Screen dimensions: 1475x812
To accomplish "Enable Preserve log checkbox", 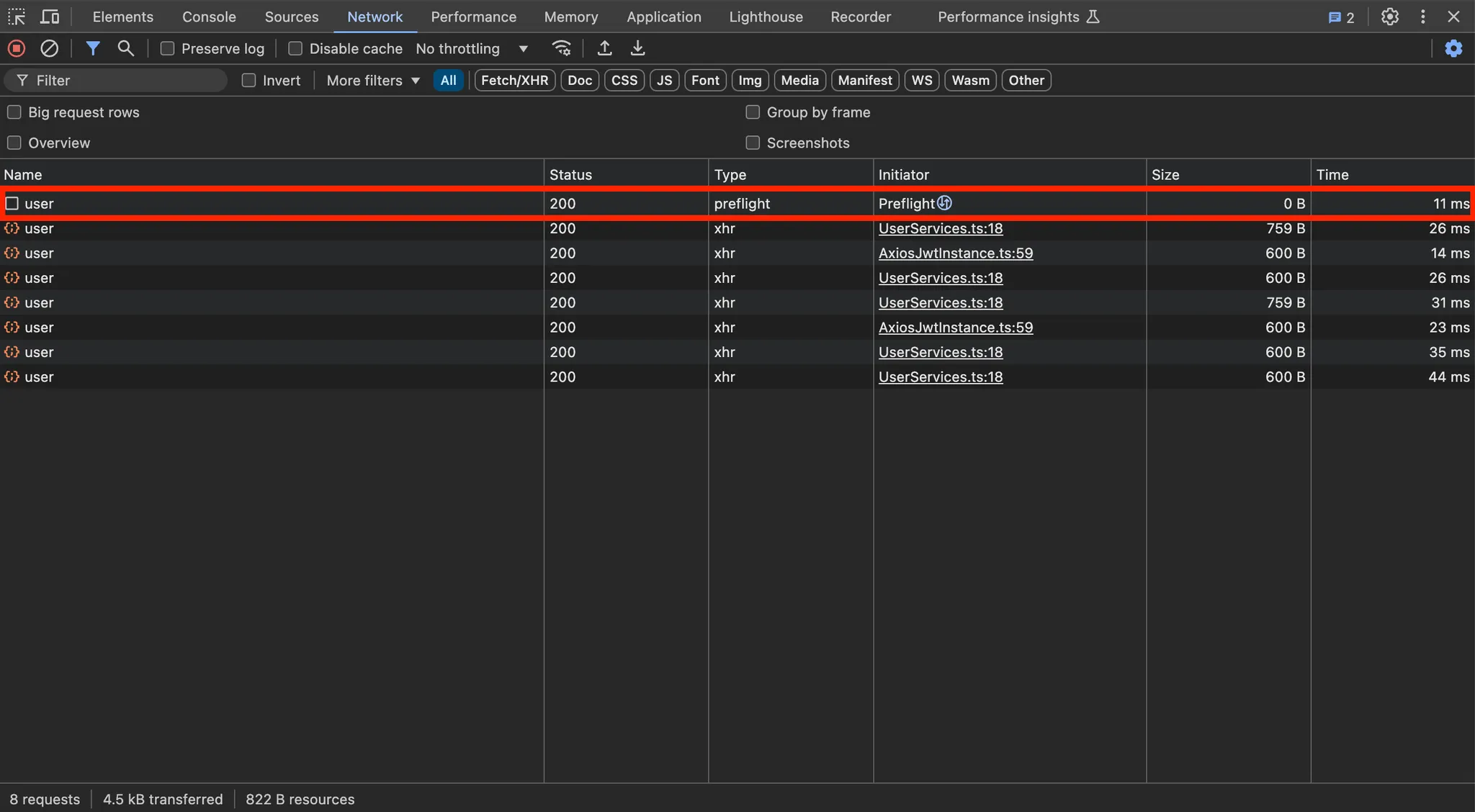I will click(x=167, y=48).
